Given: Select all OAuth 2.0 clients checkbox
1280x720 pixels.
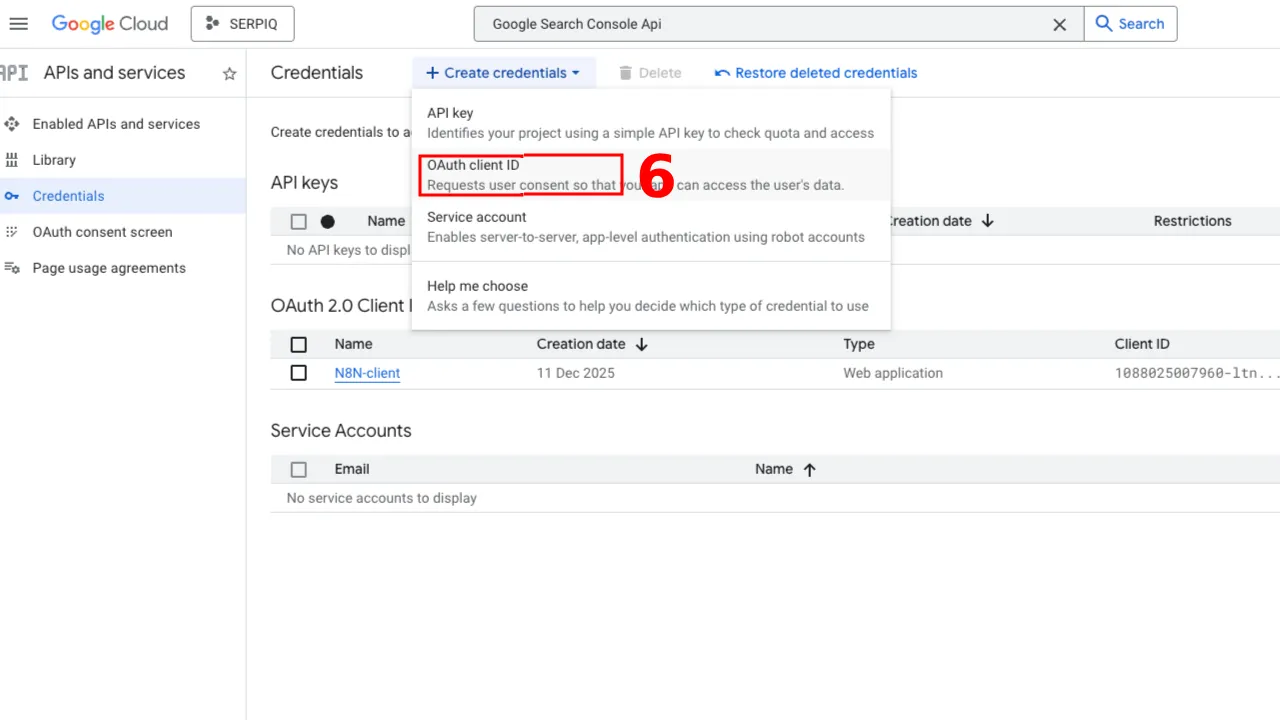Looking at the screenshot, I should coord(298,344).
